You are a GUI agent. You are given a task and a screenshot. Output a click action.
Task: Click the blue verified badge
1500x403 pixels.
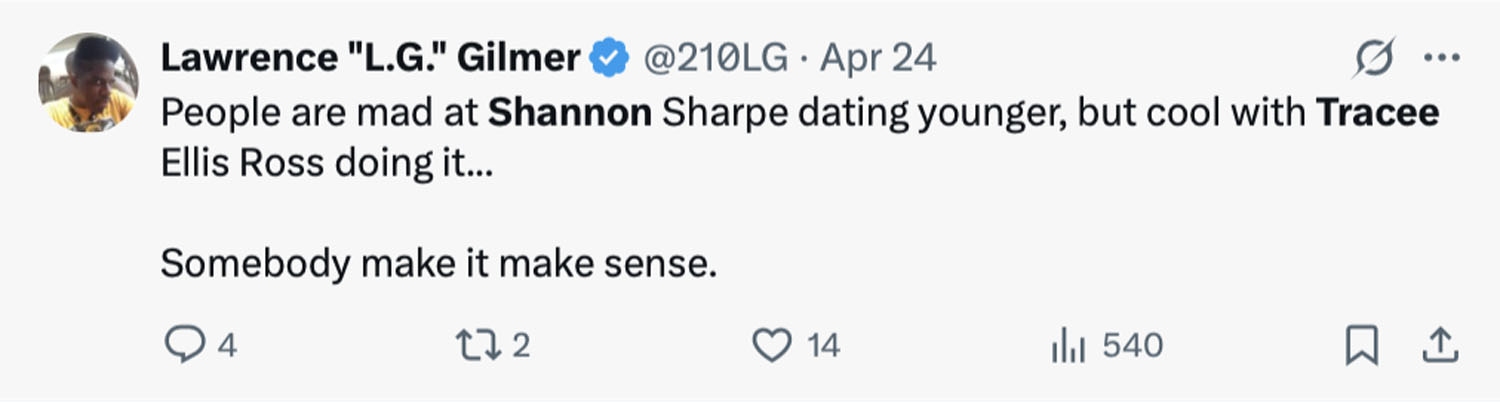tap(608, 60)
